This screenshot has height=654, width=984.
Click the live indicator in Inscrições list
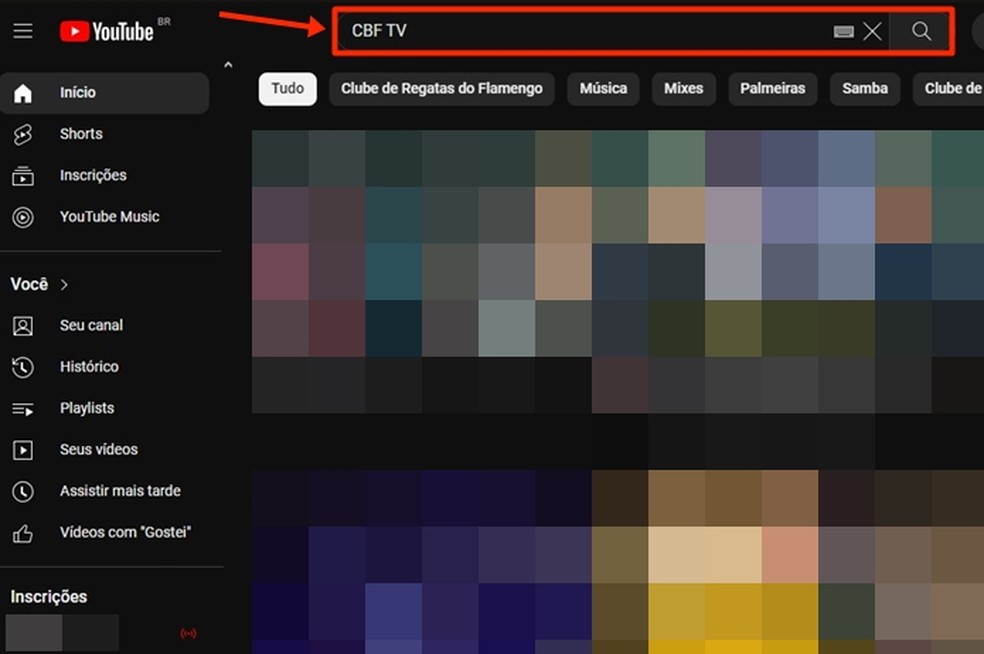click(188, 633)
